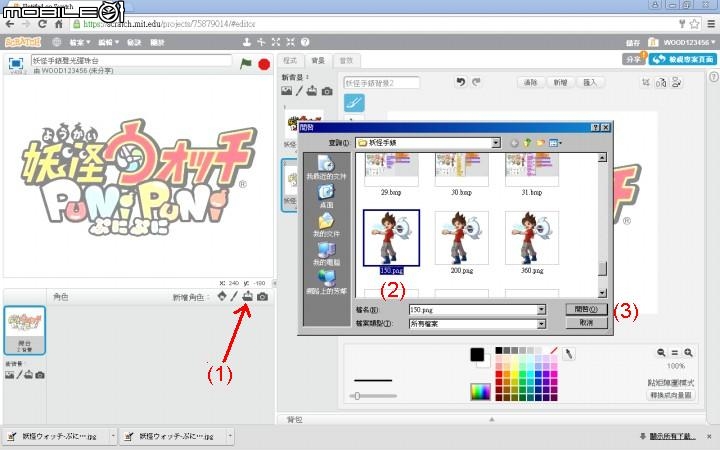Click the Open button in file dialog
This screenshot has height=450, width=720.
coord(586,309)
